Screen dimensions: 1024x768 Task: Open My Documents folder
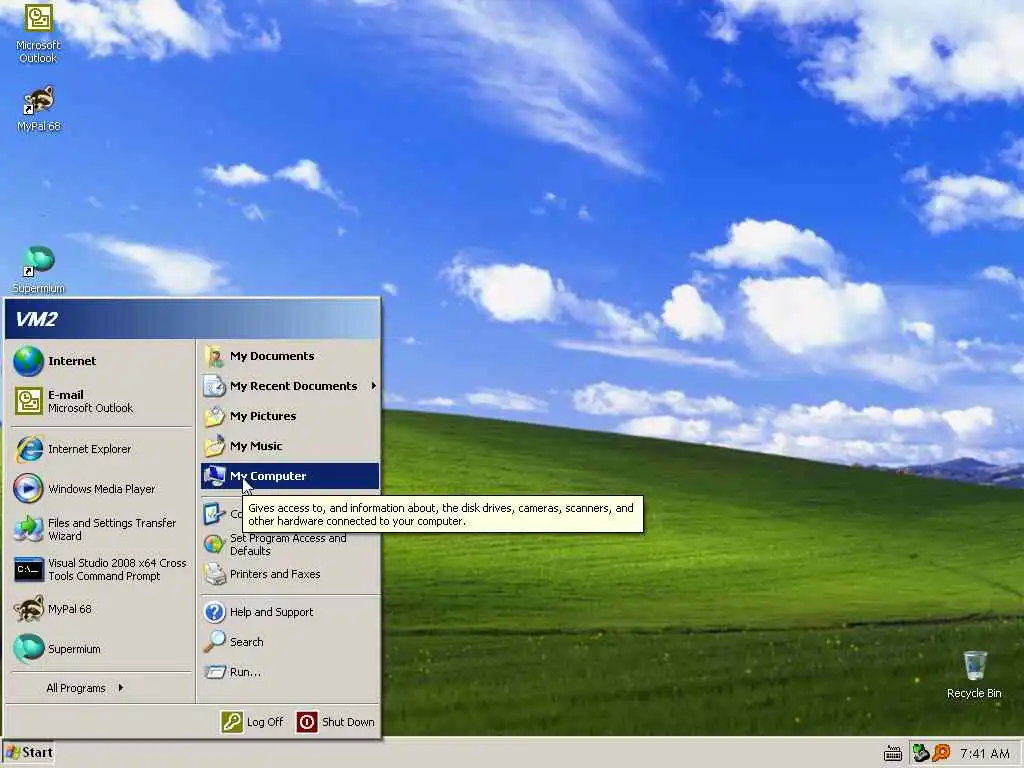tap(290, 356)
